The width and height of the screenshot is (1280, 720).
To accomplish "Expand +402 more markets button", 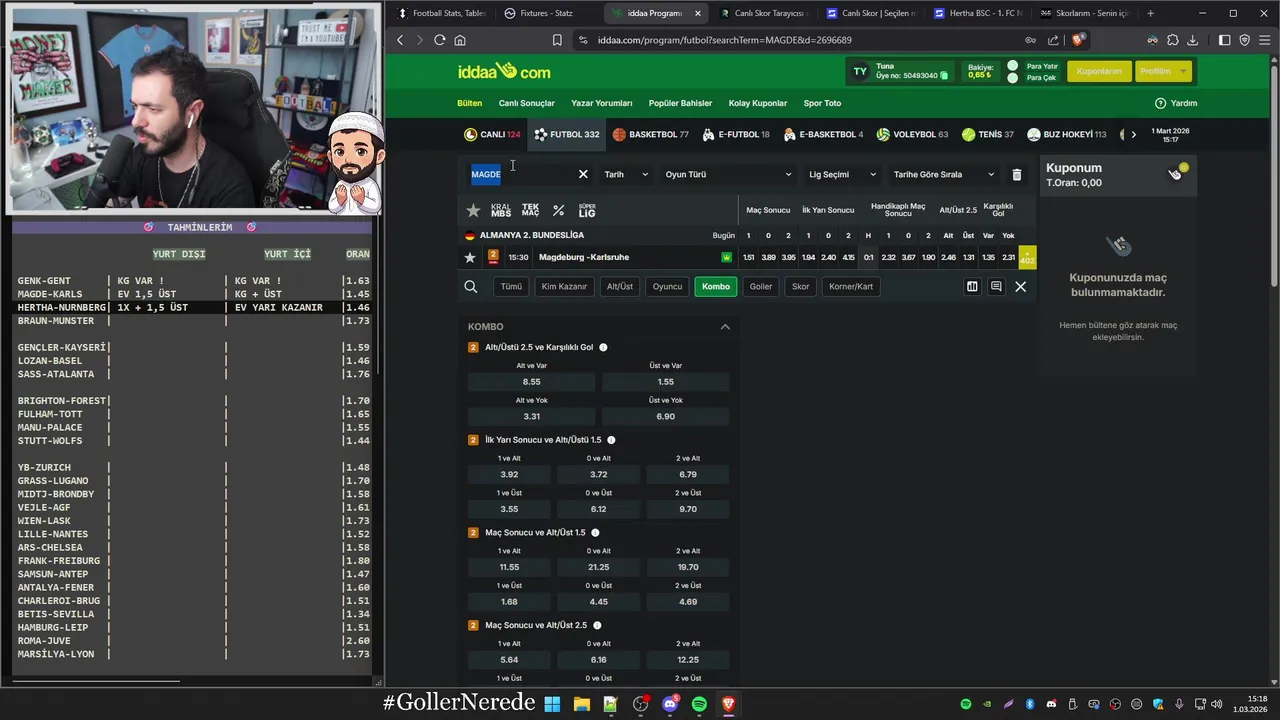I will pyautogui.click(x=1027, y=257).
